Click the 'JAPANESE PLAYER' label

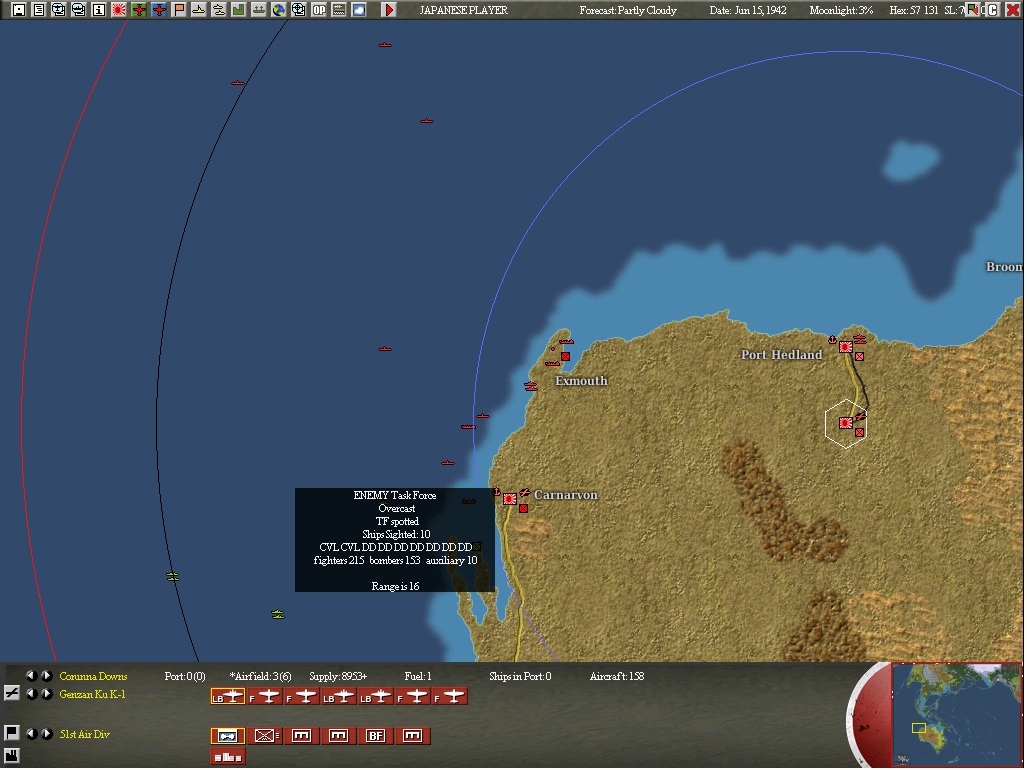pos(463,10)
